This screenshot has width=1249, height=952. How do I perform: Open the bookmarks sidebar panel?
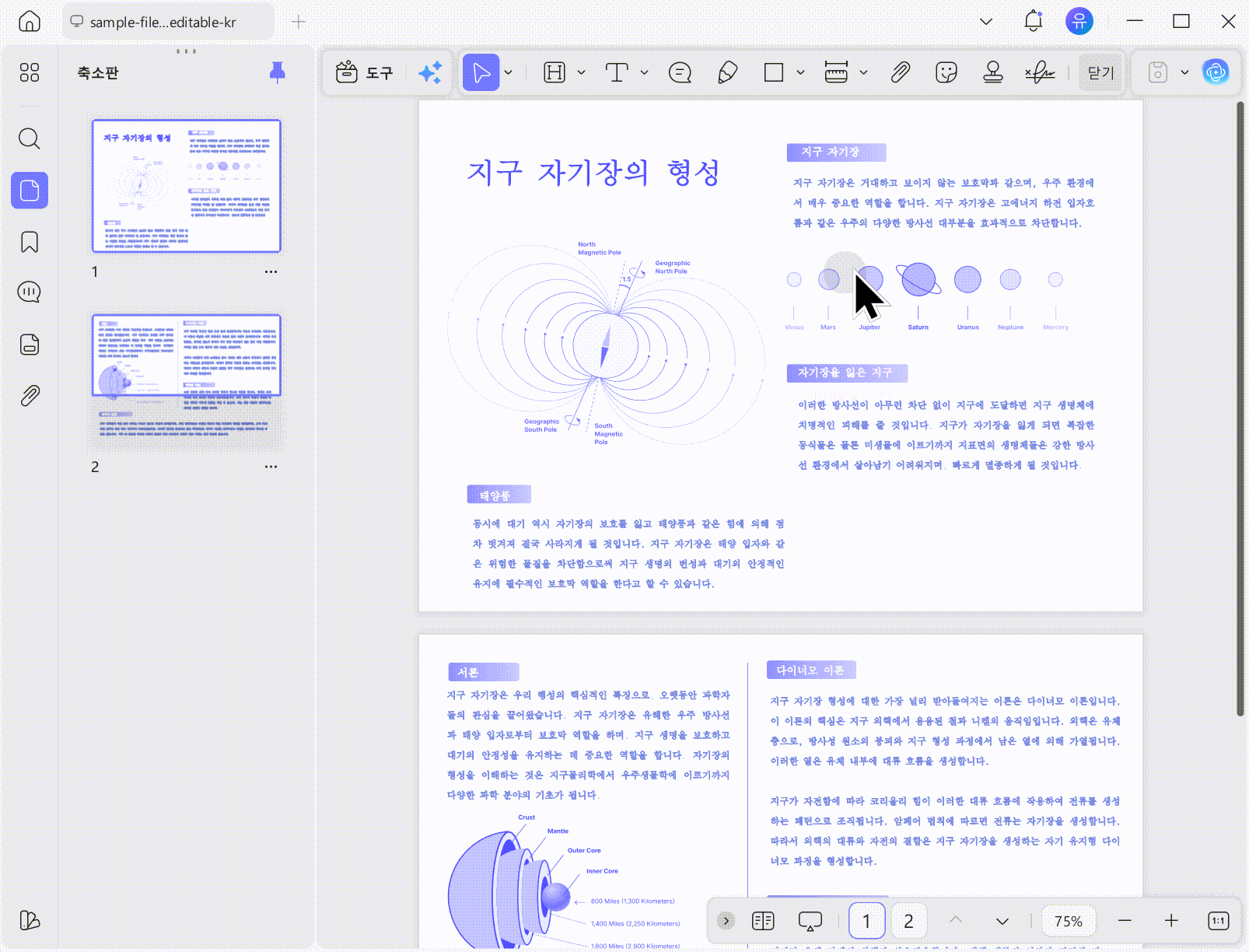30,242
